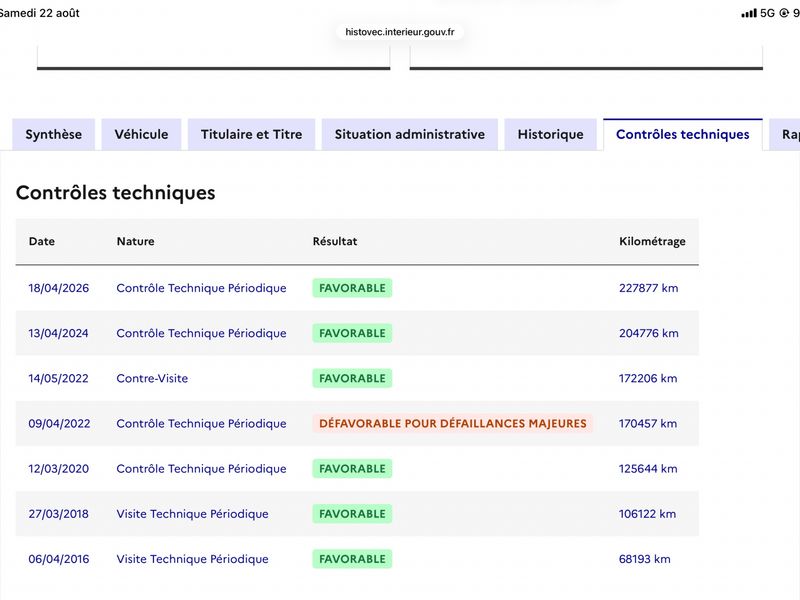Open the Synthèse tab

click(54, 134)
